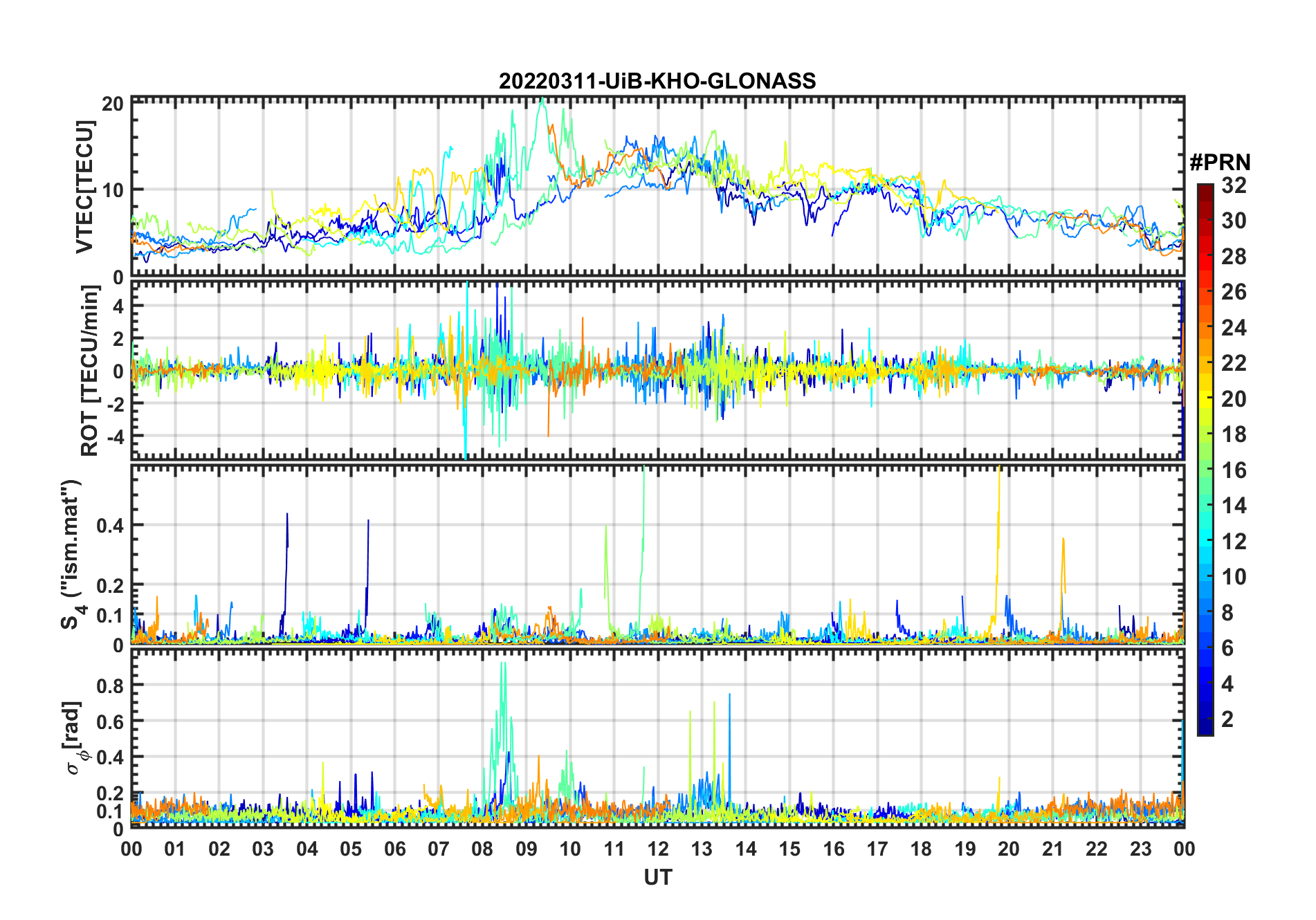
Task: Click the ROT [TECU/min] y-axis label
Action: [x=90, y=371]
